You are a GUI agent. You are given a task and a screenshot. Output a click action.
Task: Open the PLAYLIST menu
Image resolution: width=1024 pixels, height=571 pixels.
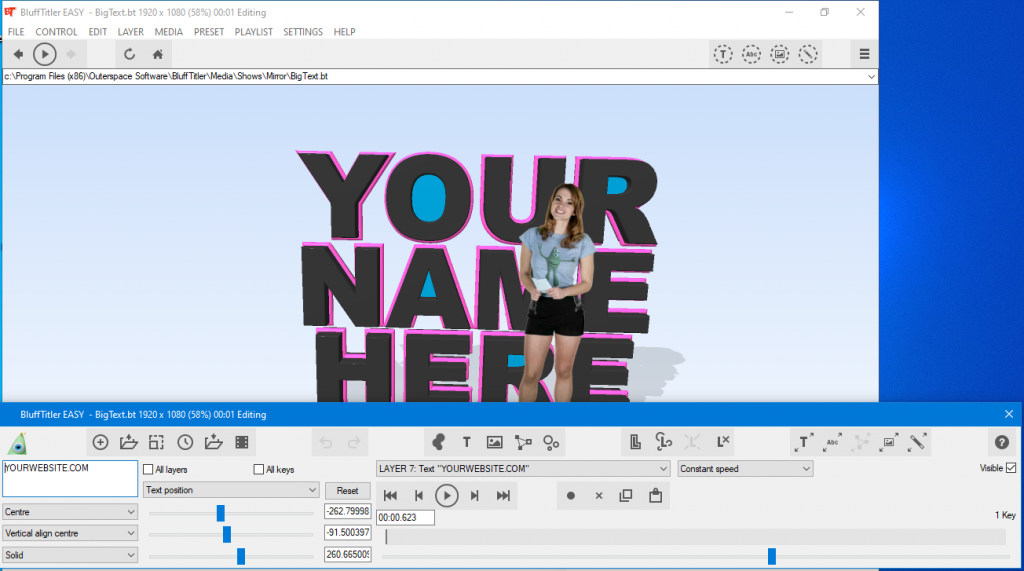253,32
